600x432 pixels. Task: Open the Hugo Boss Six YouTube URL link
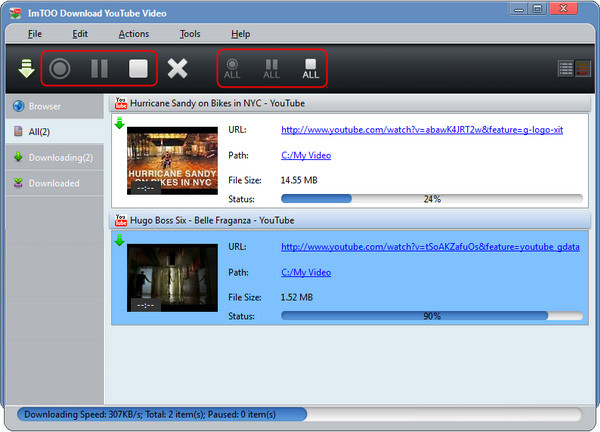pos(430,247)
